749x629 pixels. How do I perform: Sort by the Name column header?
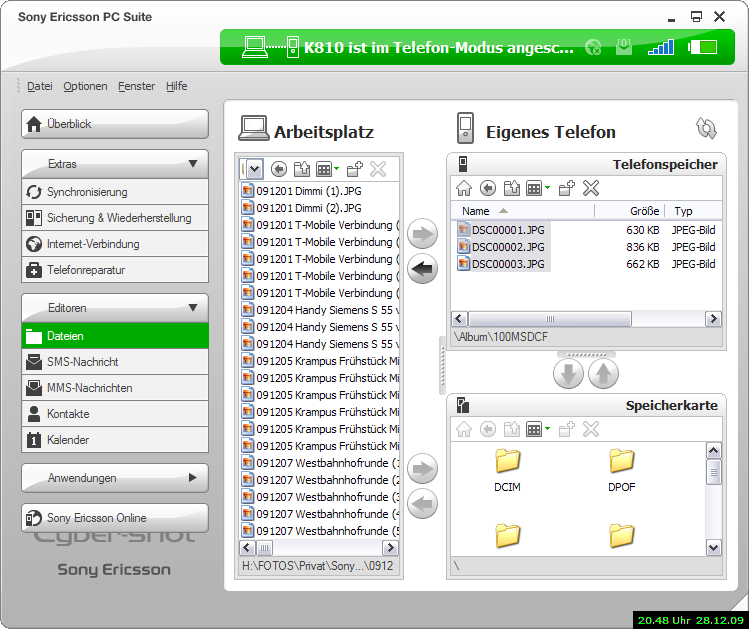[x=523, y=211]
